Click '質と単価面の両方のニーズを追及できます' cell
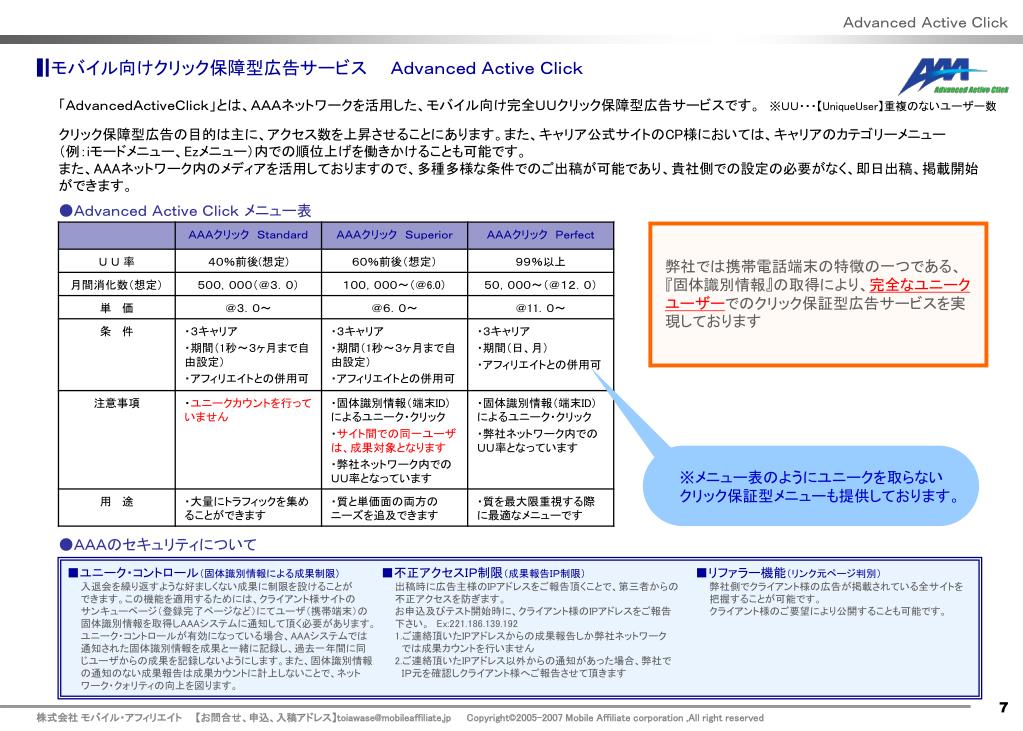This screenshot has height=731, width=1023. click(394, 508)
